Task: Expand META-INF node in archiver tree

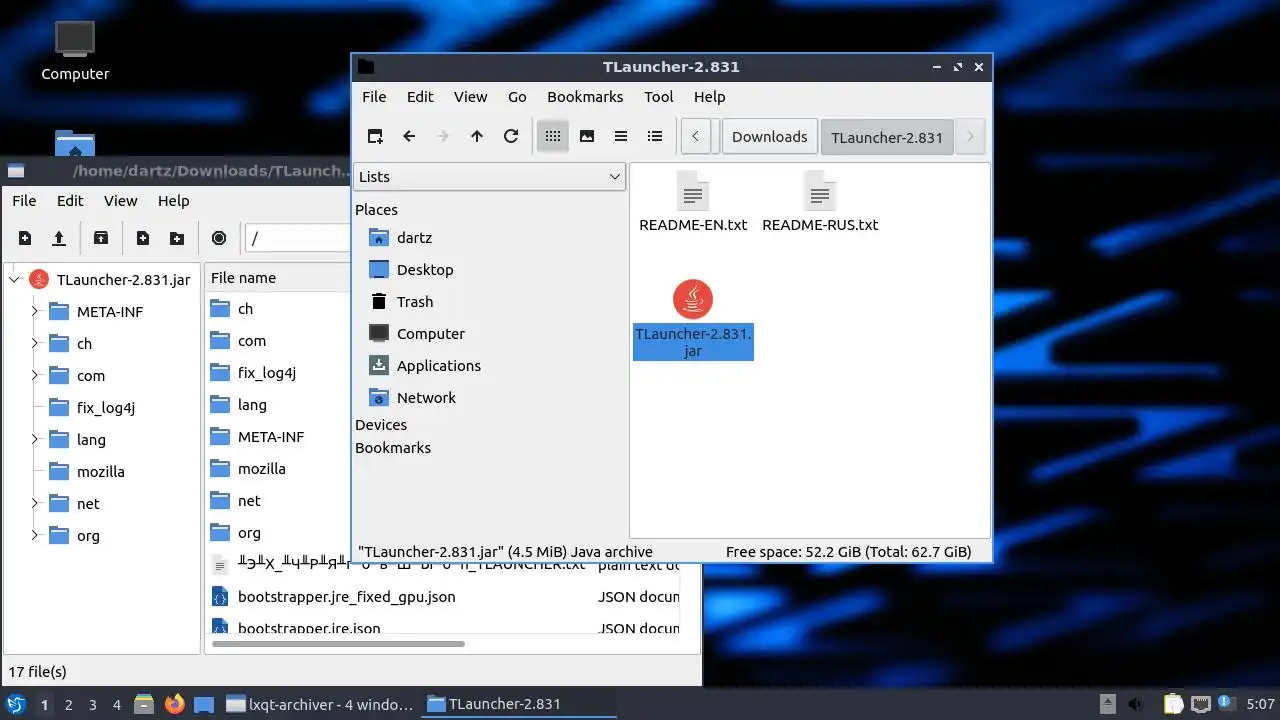Action: [x=34, y=312]
